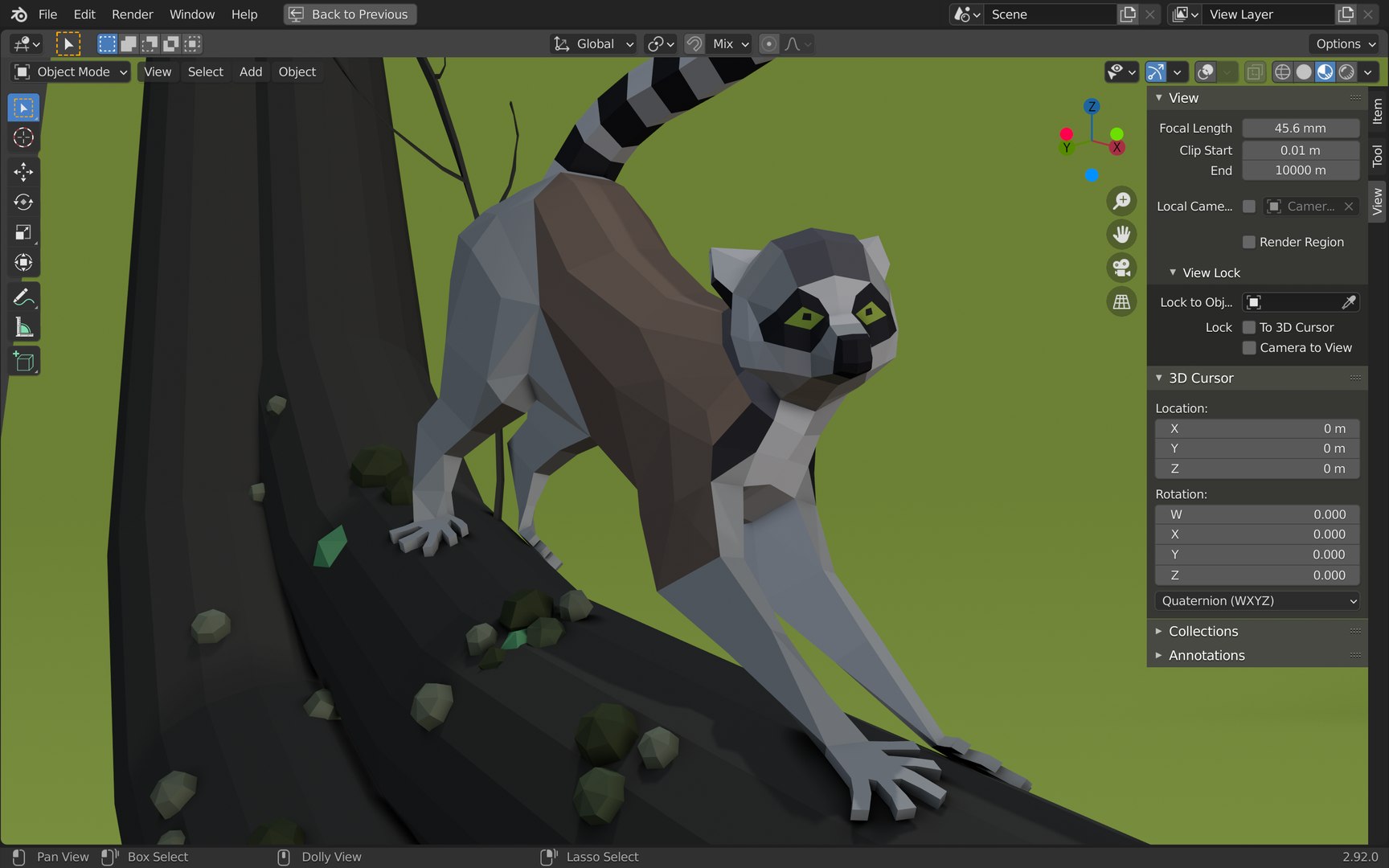Viewport: 1389px width, 868px height.
Task: Click the Focal Length 45.6 mm field
Action: pyautogui.click(x=1301, y=129)
